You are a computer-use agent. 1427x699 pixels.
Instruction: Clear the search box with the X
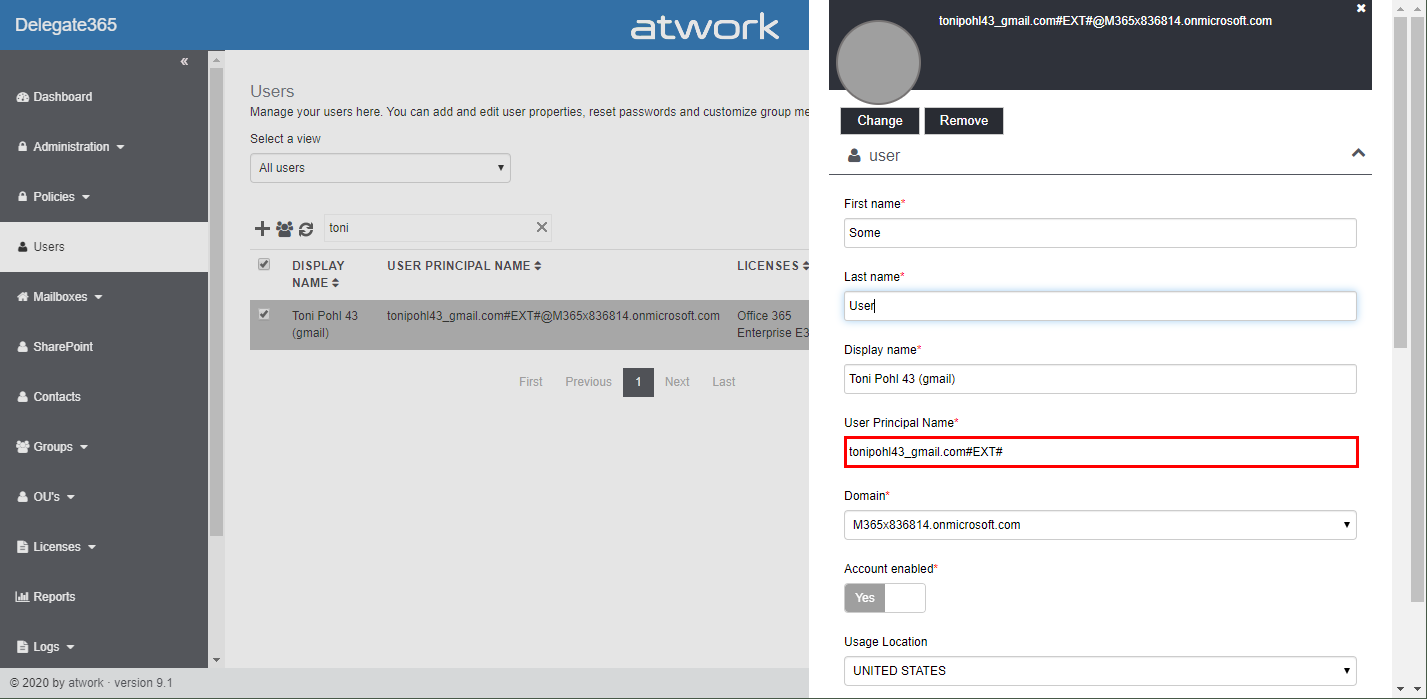[542, 227]
